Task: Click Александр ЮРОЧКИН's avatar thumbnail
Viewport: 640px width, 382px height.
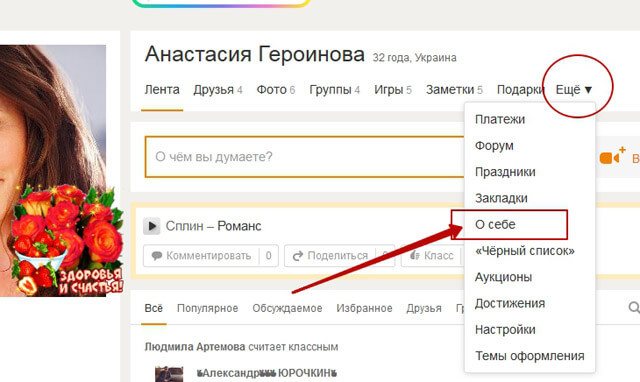Action: pyautogui.click(x=169, y=374)
